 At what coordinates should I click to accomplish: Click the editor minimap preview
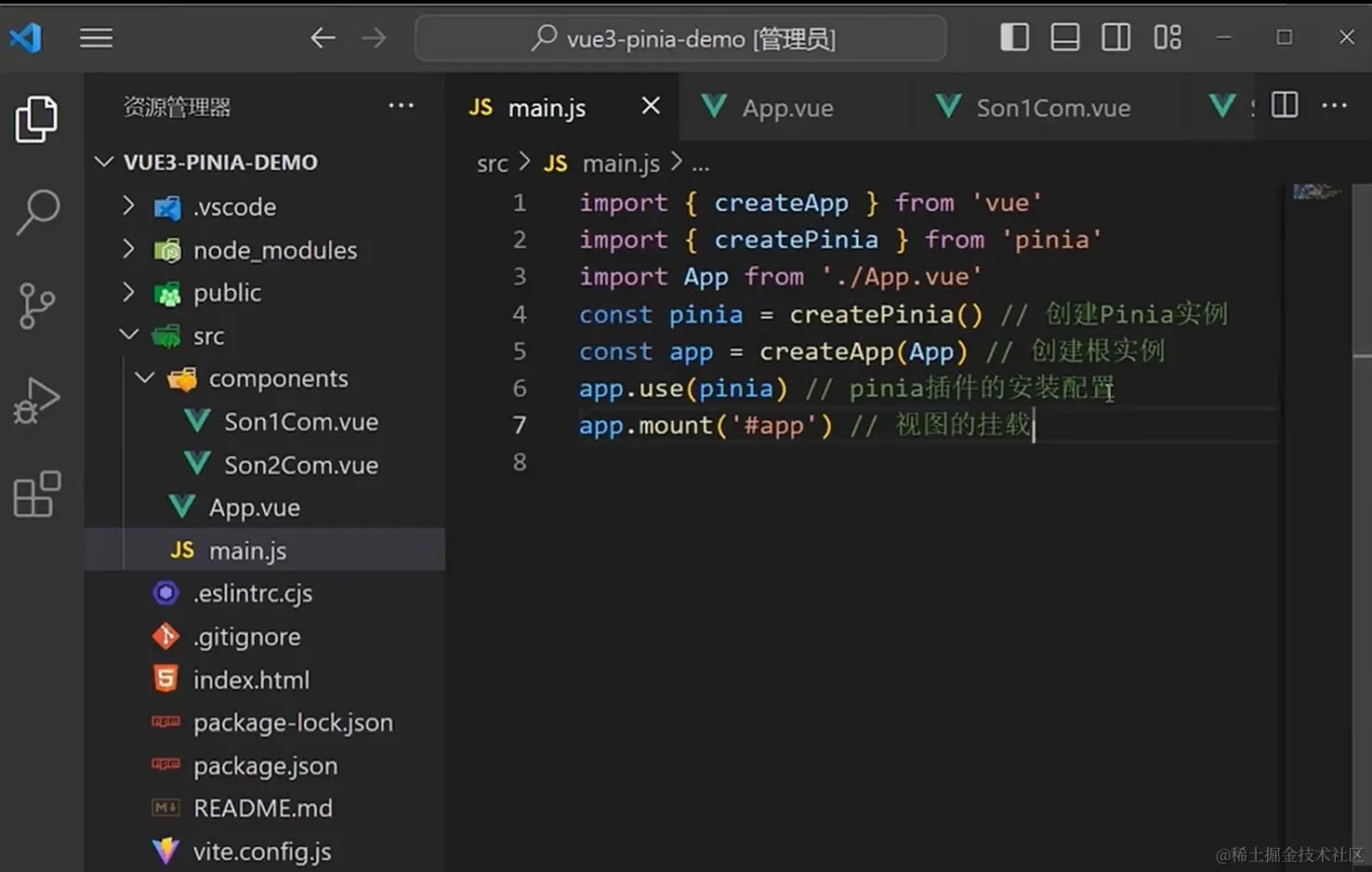click(x=1316, y=192)
